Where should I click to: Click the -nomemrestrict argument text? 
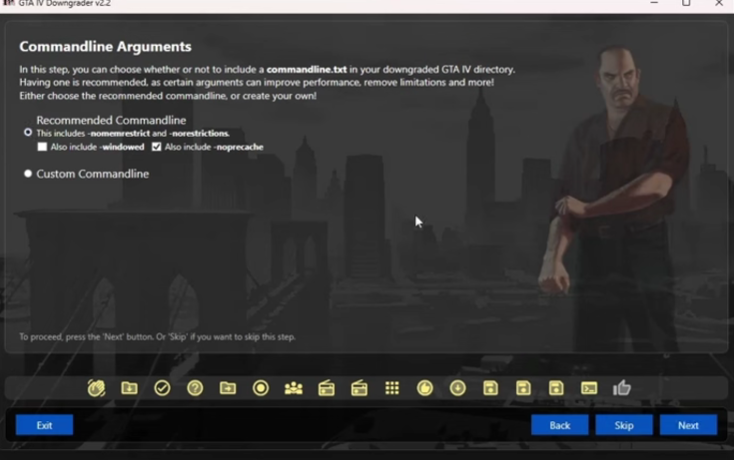click(119, 133)
